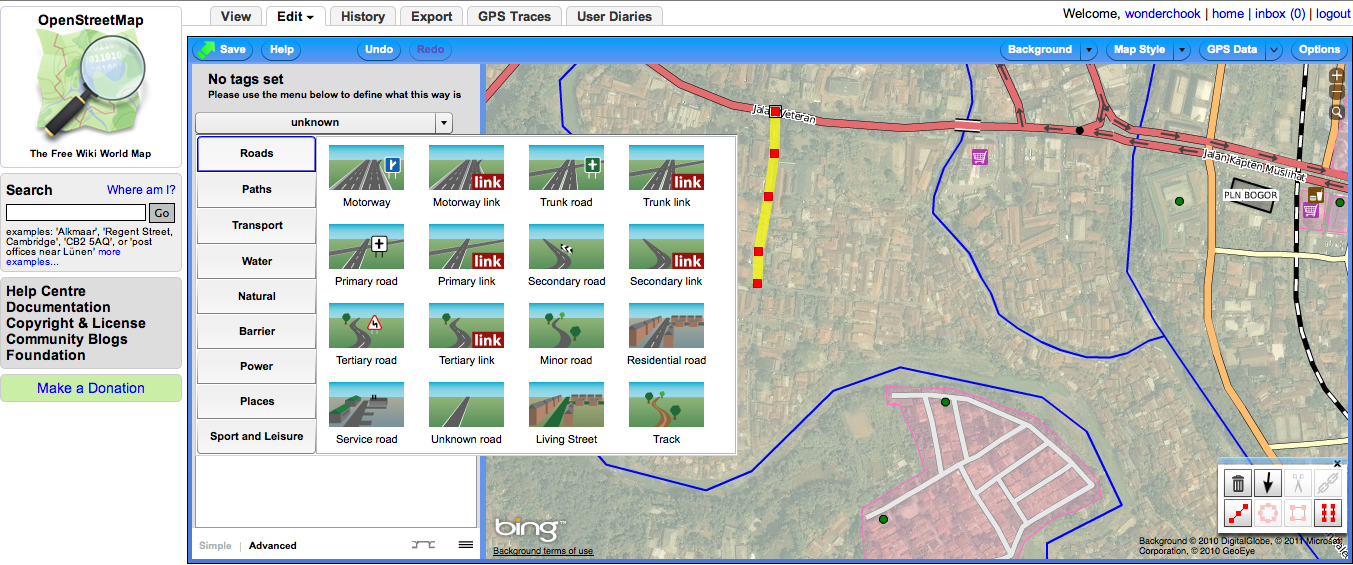Switch to Simple tag view
The width and height of the screenshot is (1353, 565).
tap(215, 546)
